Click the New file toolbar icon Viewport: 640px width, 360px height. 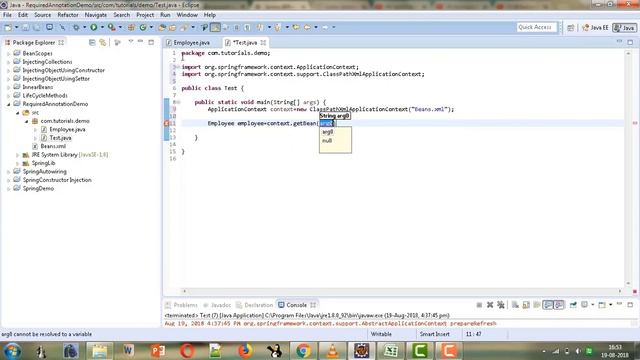tap(8, 27)
